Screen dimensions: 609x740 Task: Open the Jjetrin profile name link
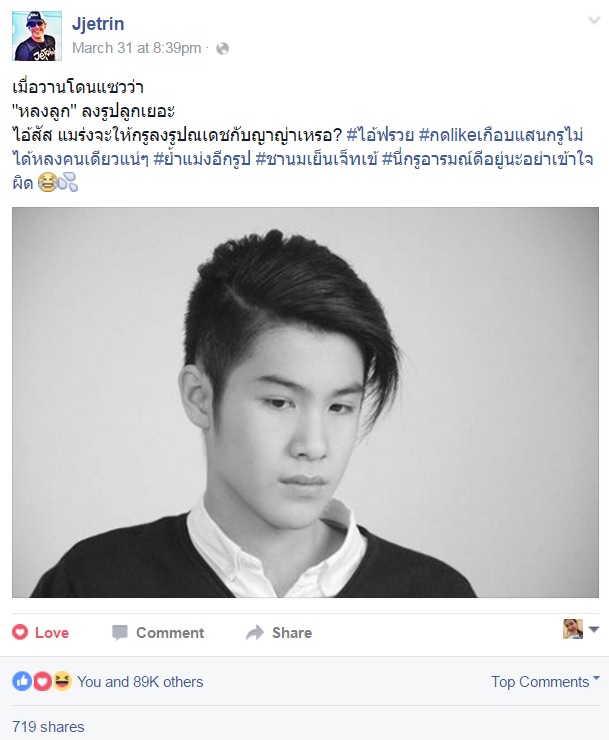coord(98,24)
